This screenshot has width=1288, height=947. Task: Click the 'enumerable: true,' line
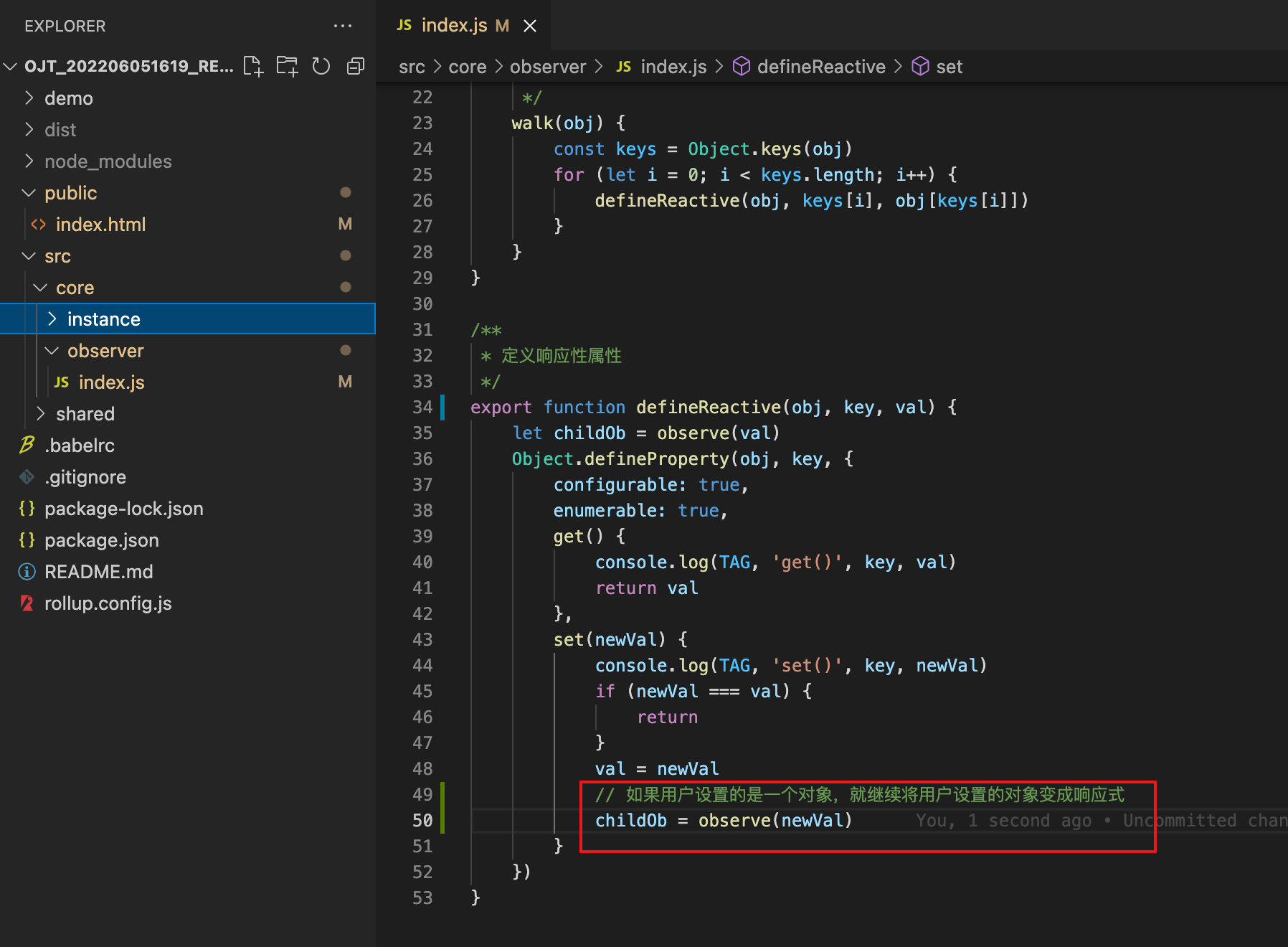(641, 511)
